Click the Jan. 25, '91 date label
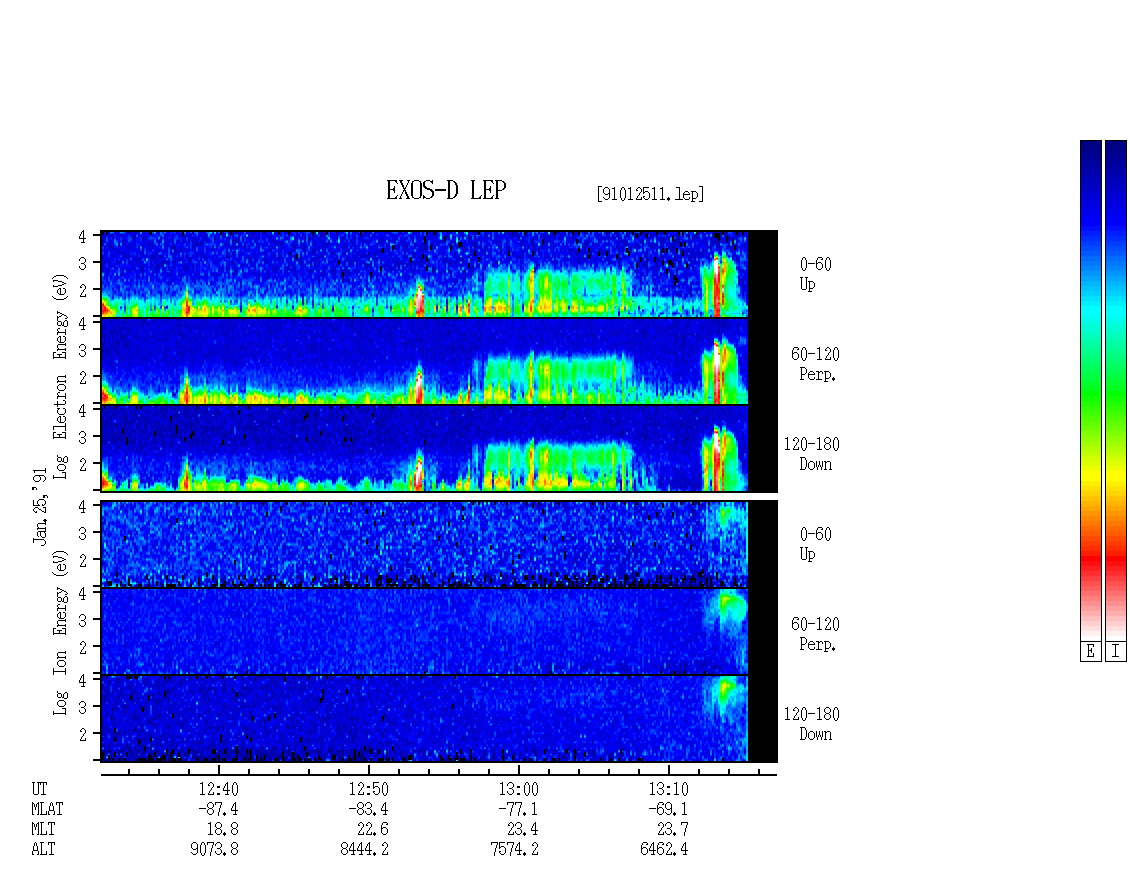 [40, 507]
